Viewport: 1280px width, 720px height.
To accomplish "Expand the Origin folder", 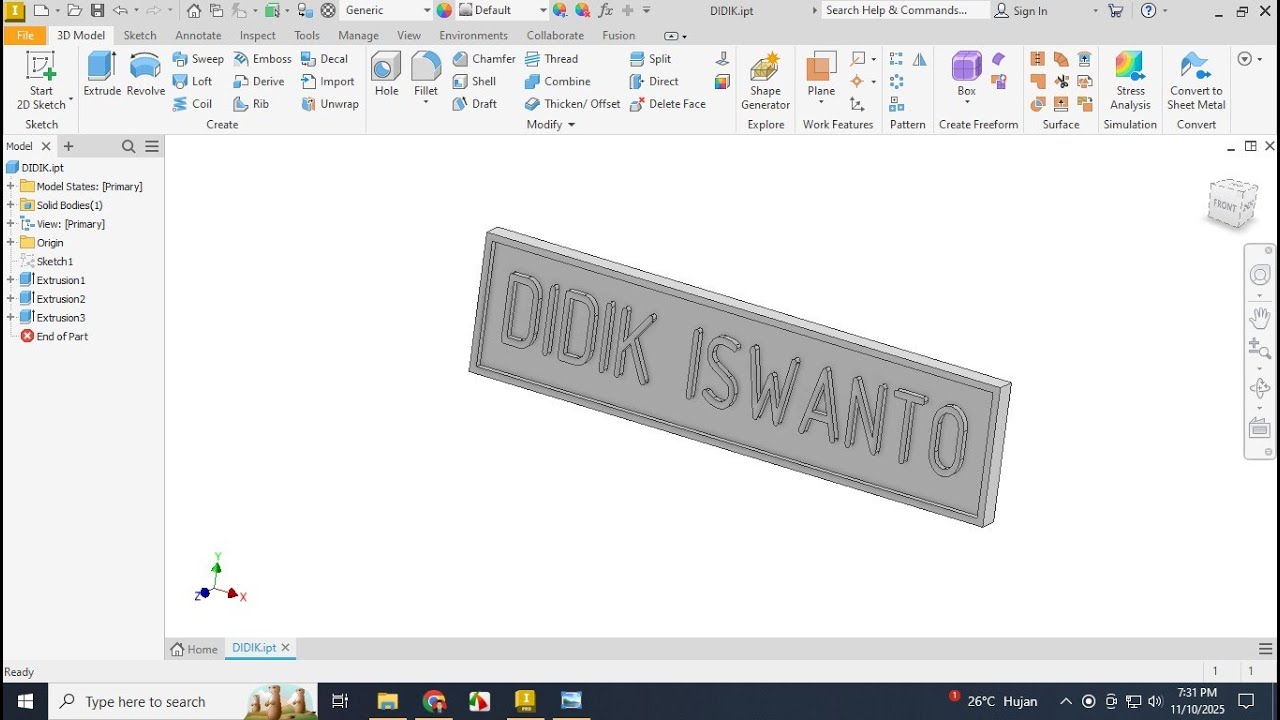I will click(x=10, y=242).
